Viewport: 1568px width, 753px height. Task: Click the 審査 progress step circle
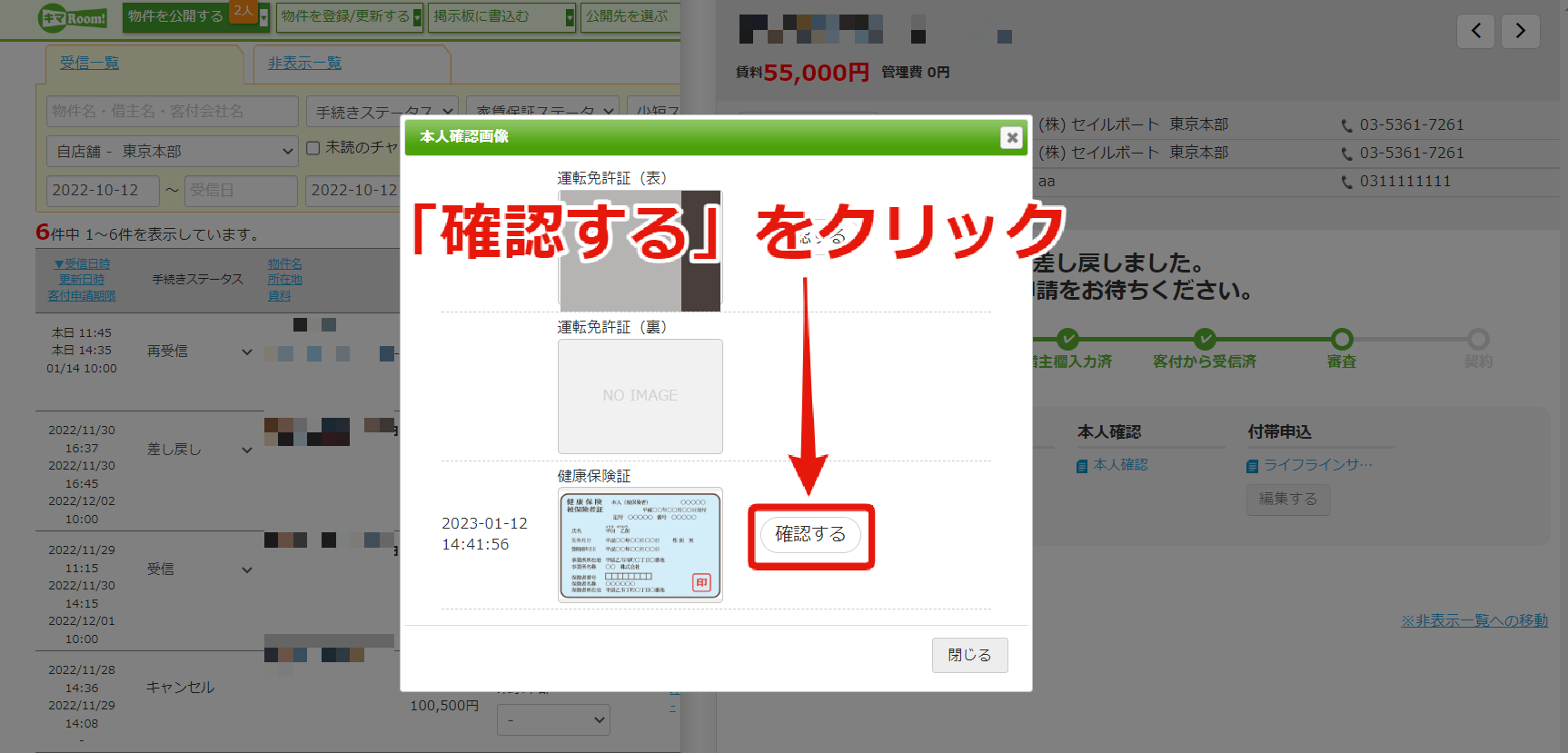[x=1342, y=339]
